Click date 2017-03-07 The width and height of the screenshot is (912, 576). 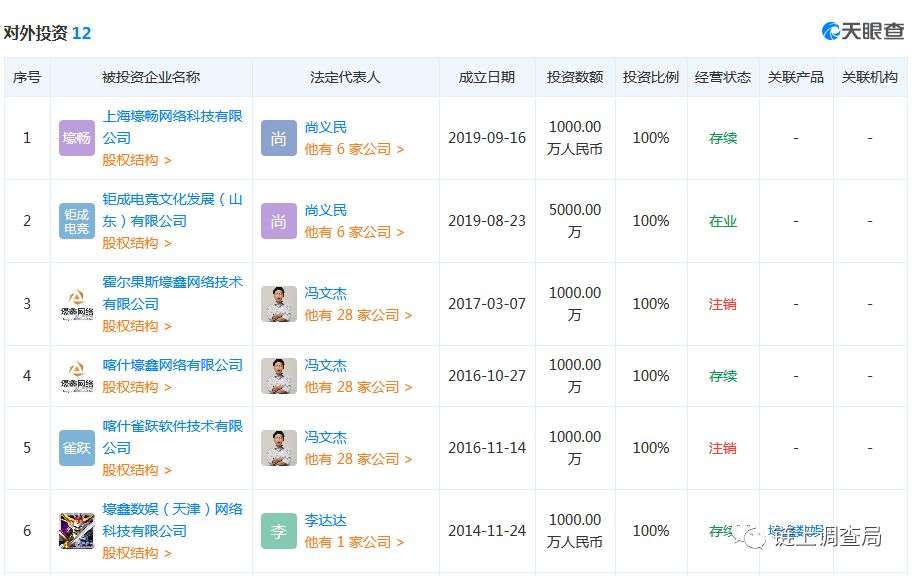(487, 304)
